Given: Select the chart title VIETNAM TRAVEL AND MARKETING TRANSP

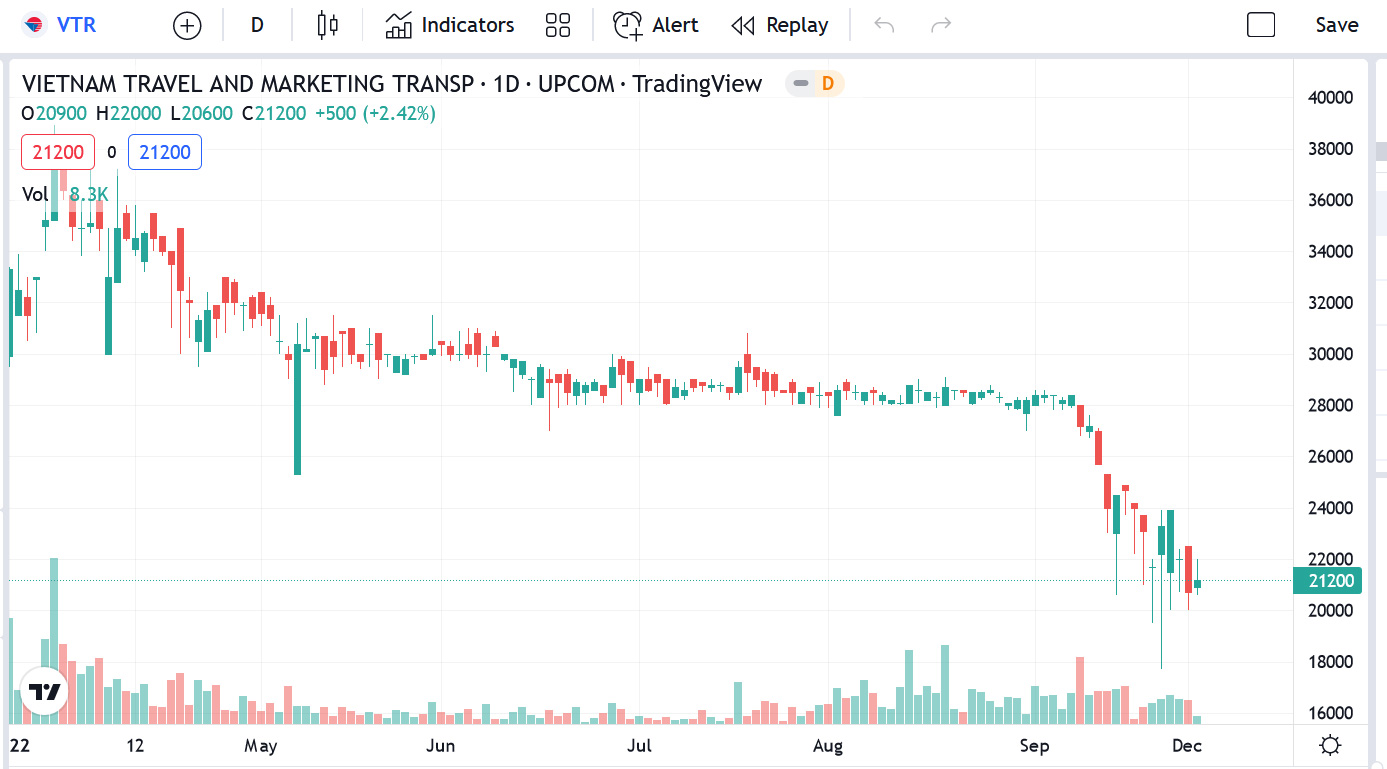Looking at the screenshot, I should pos(248,84).
